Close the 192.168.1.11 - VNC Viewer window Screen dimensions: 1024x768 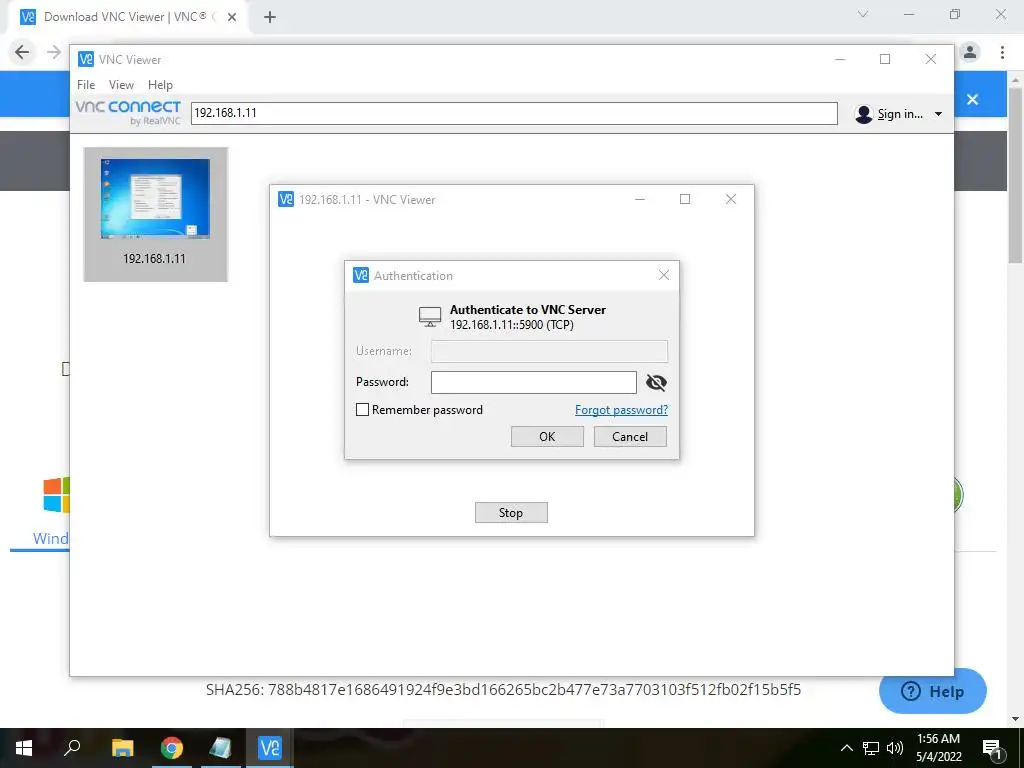click(x=731, y=199)
